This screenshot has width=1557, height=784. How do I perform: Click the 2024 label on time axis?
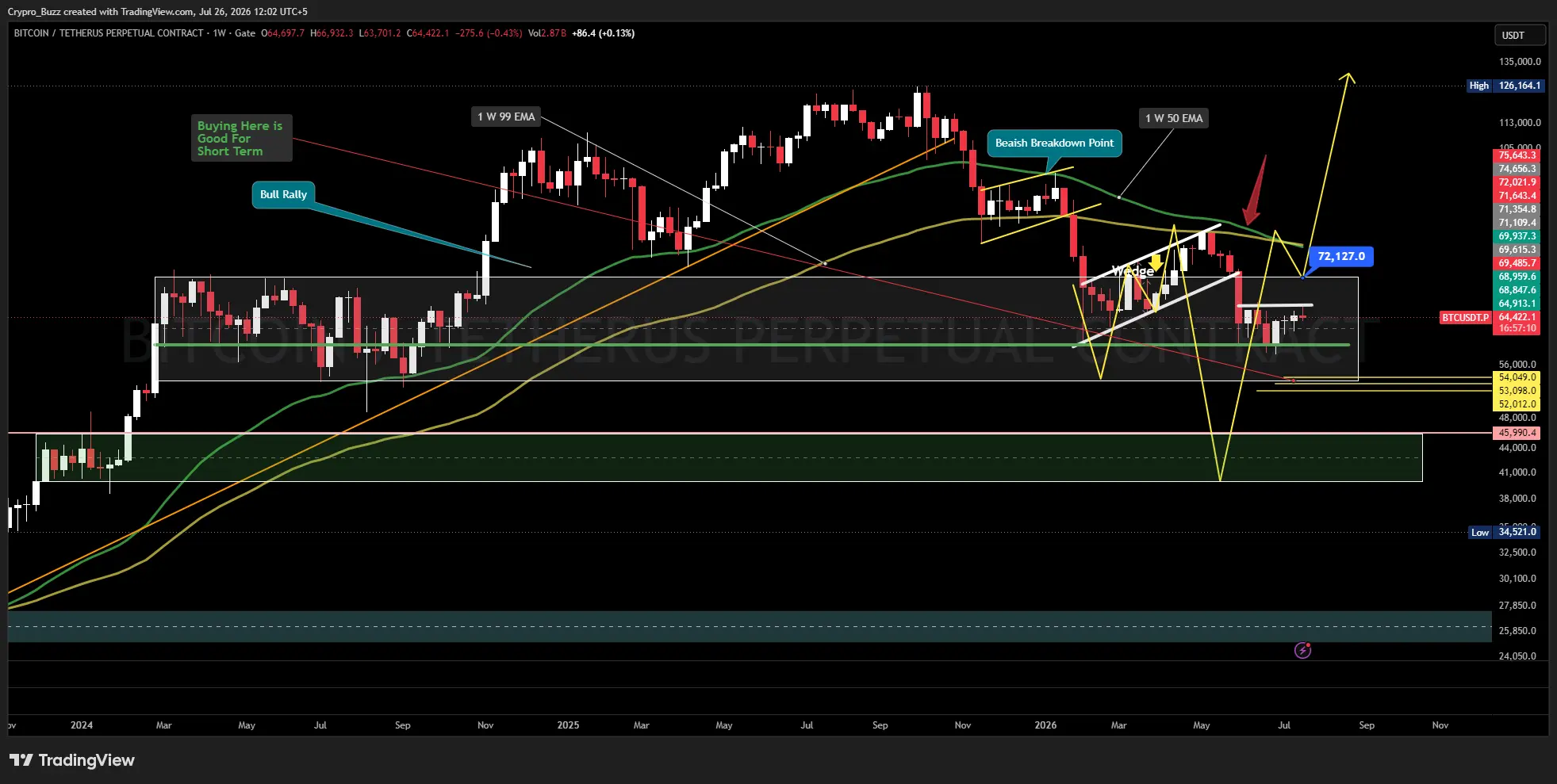tap(82, 725)
